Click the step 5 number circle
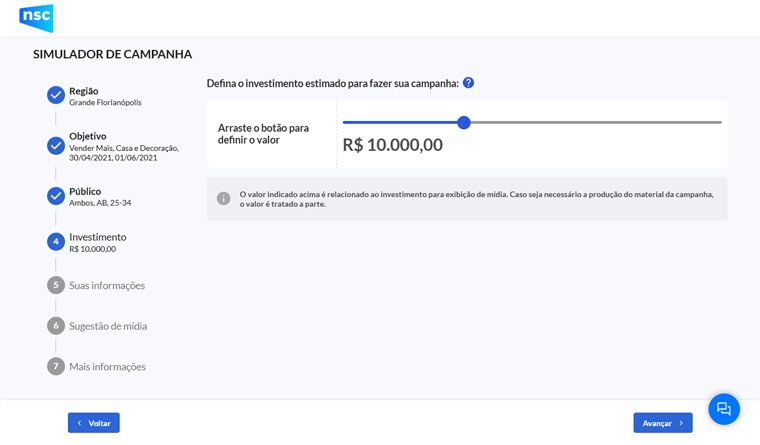The image size is (760, 445). pyautogui.click(x=56, y=285)
